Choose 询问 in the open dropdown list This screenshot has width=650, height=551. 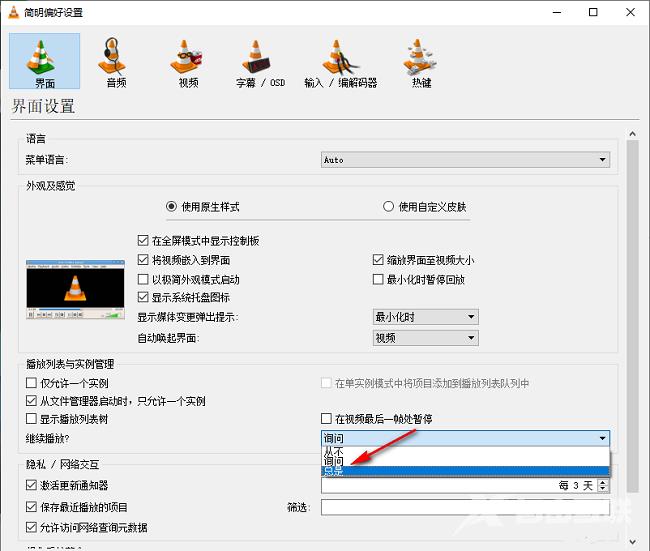point(465,461)
